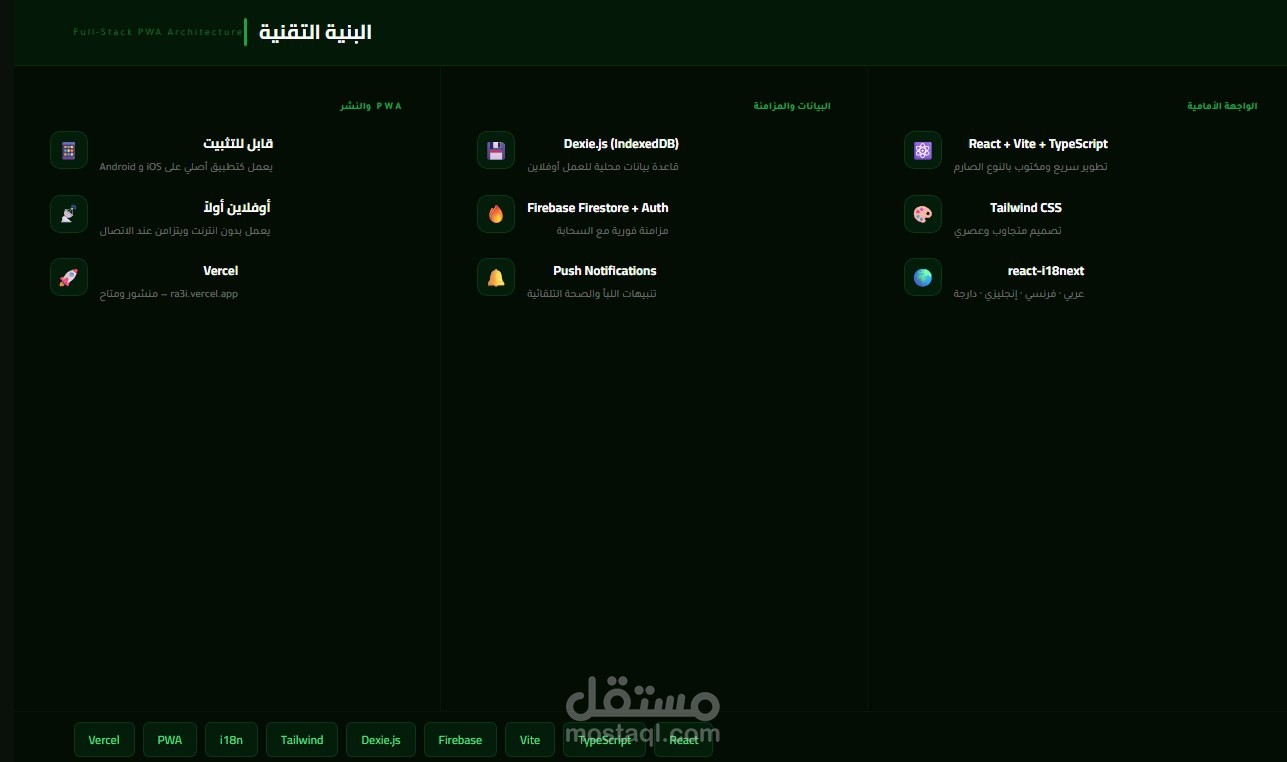Image resolution: width=1287 pixels, height=762 pixels.
Task: Select the Vite tag chip
Action: click(530, 740)
